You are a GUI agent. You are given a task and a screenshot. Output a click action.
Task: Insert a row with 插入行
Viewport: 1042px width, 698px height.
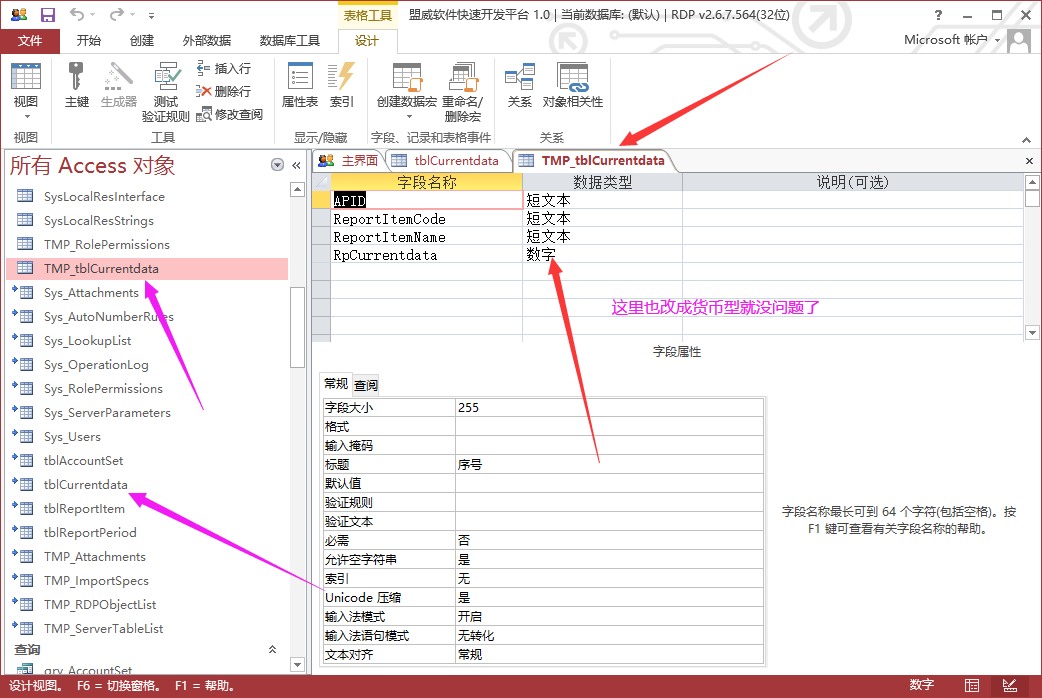point(224,68)
